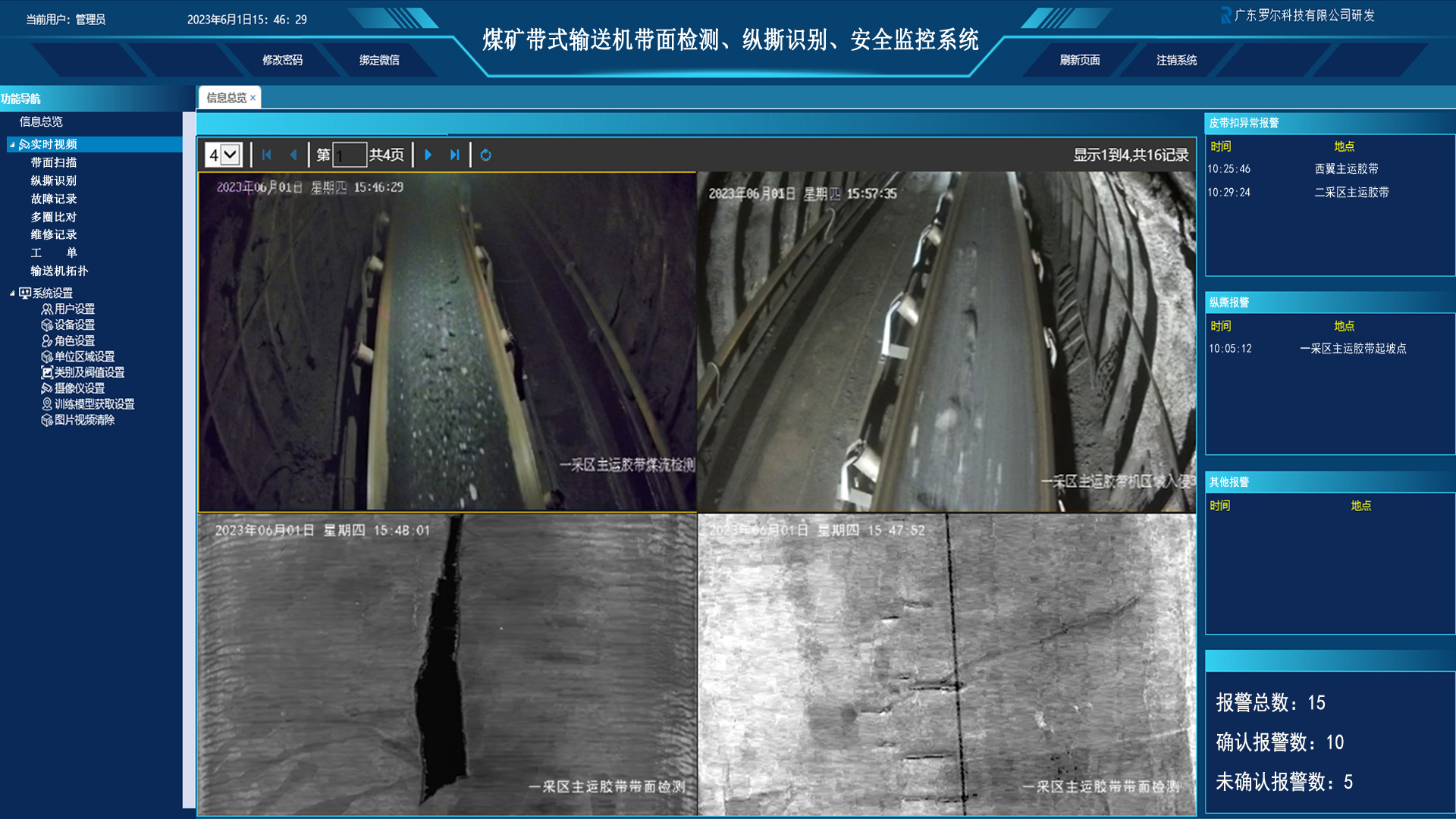Image resolution: width=1456 pixels, height=819 pixels.
Task: Open 类别及阀值设置 item
Action: click(89, 372)
